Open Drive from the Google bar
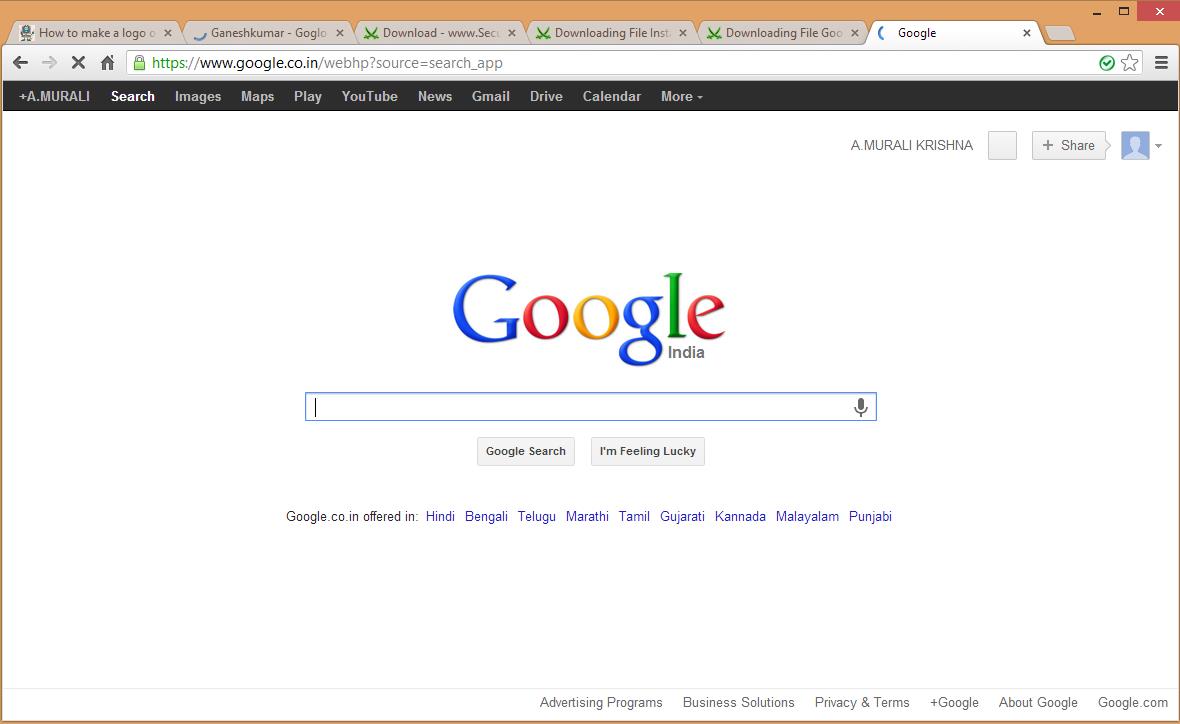The image size is (1180, 724). tap(546, 96)
